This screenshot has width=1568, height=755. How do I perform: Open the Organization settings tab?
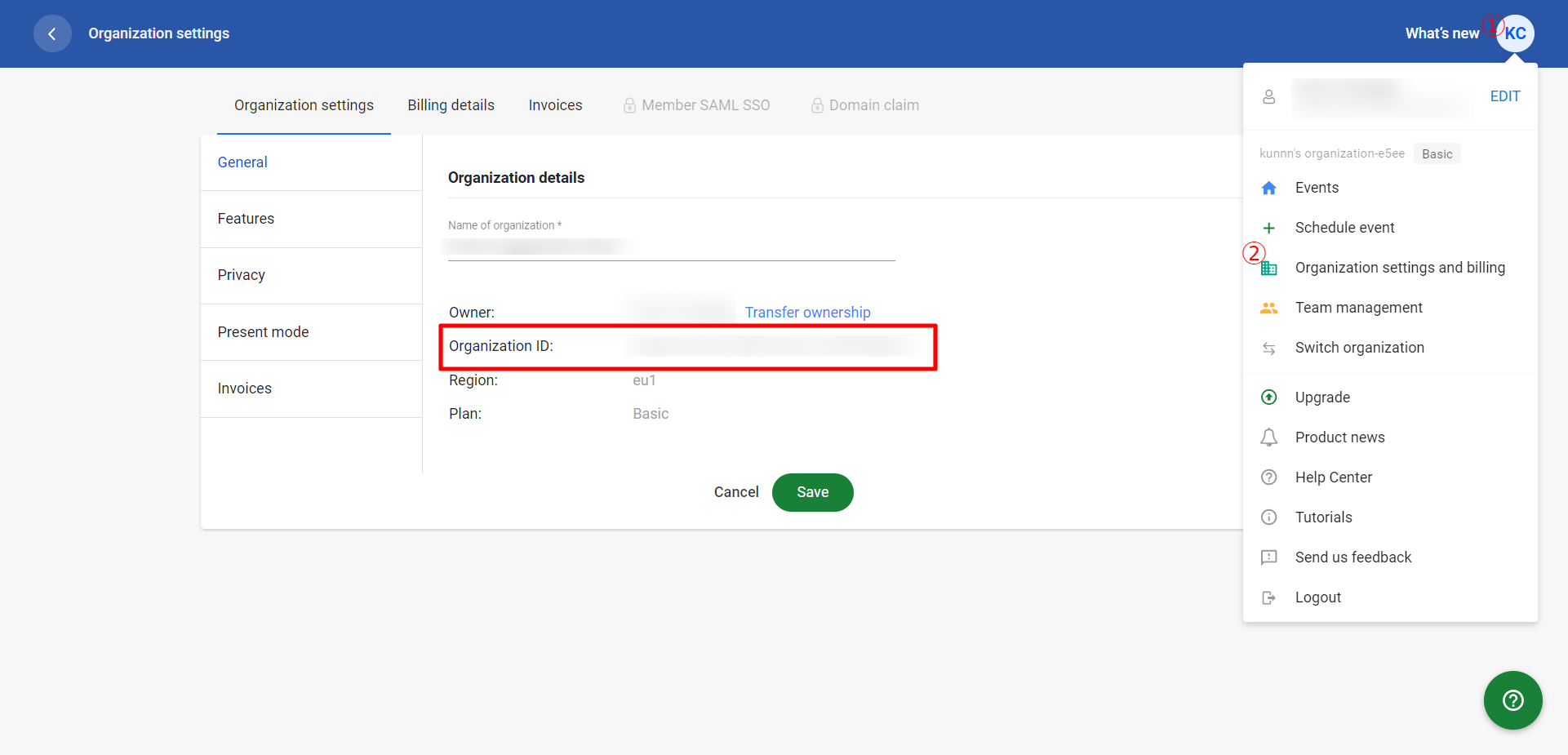[x=304, y=105]
